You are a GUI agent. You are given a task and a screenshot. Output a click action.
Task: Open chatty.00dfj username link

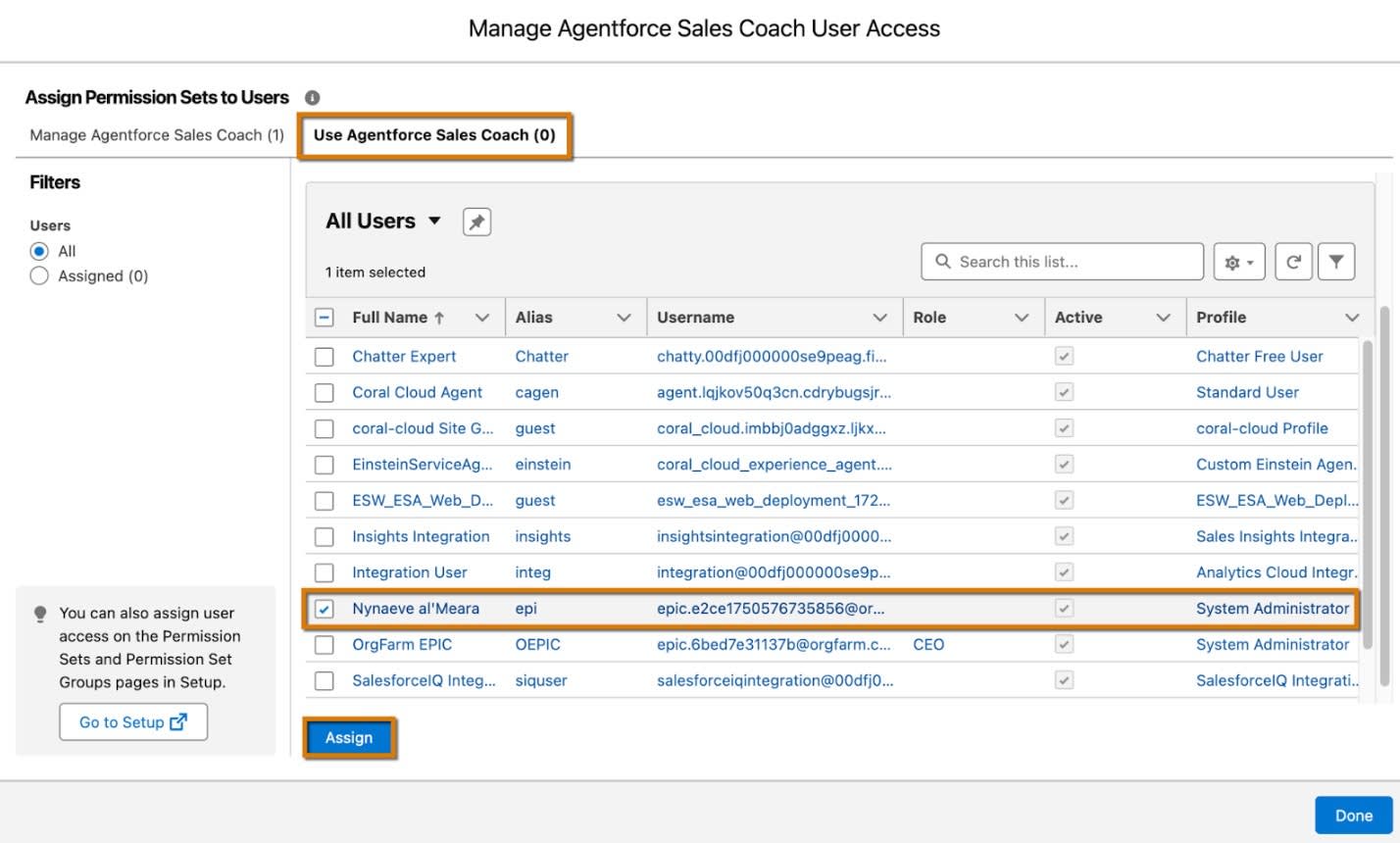click(772, 357)
